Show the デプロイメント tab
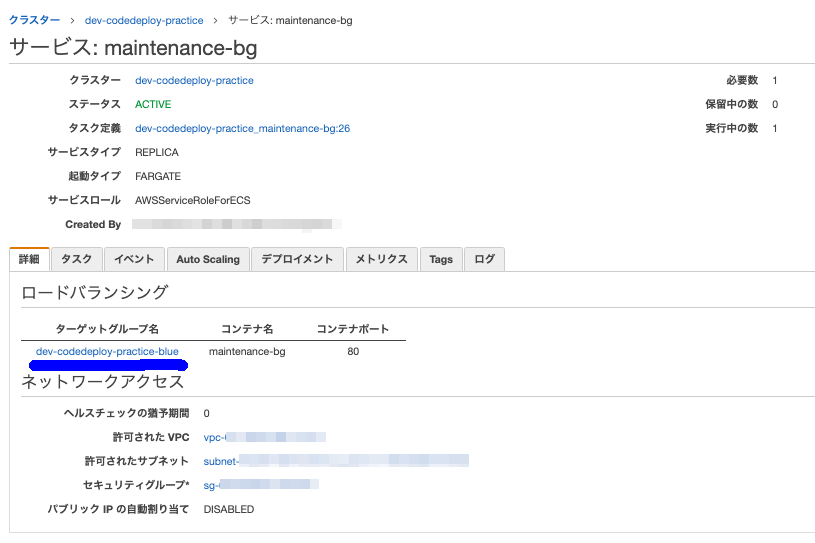The height and width of the screenshot is (543, 815). tap(297, 259)
